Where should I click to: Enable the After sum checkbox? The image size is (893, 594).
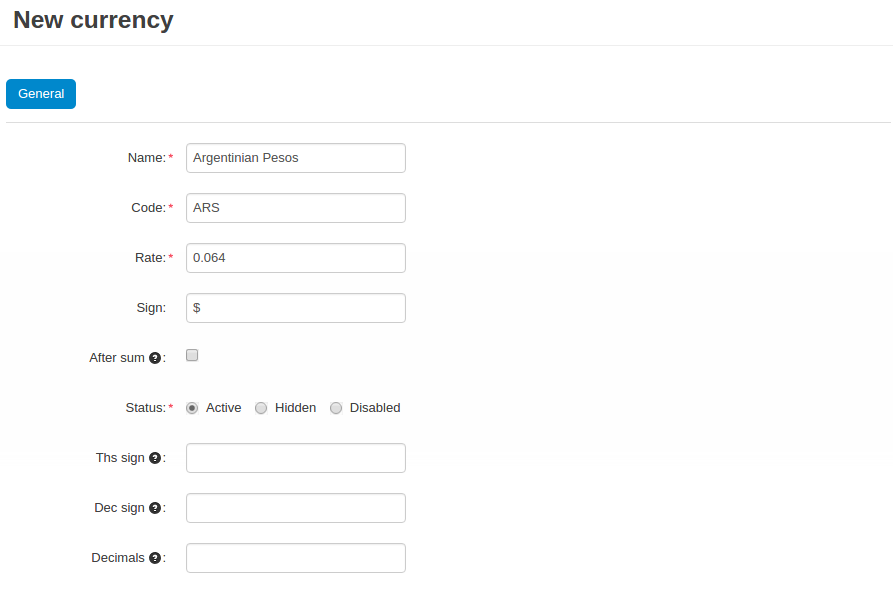coord(192,355)
